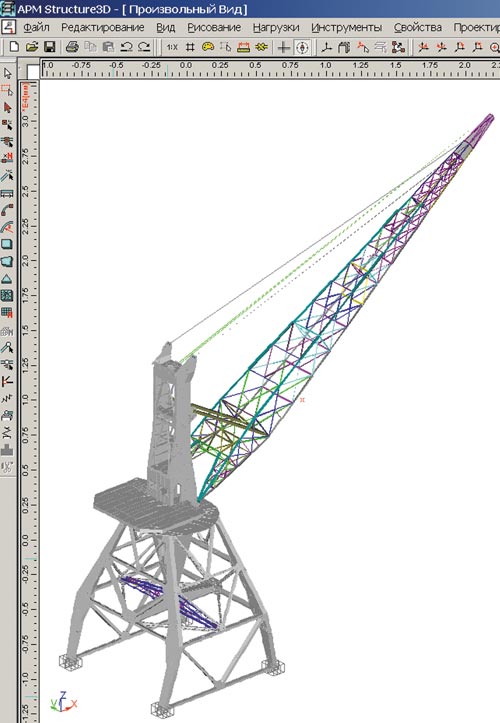
Task: Open the Нагрузки menu
Action: coord(276,28)
